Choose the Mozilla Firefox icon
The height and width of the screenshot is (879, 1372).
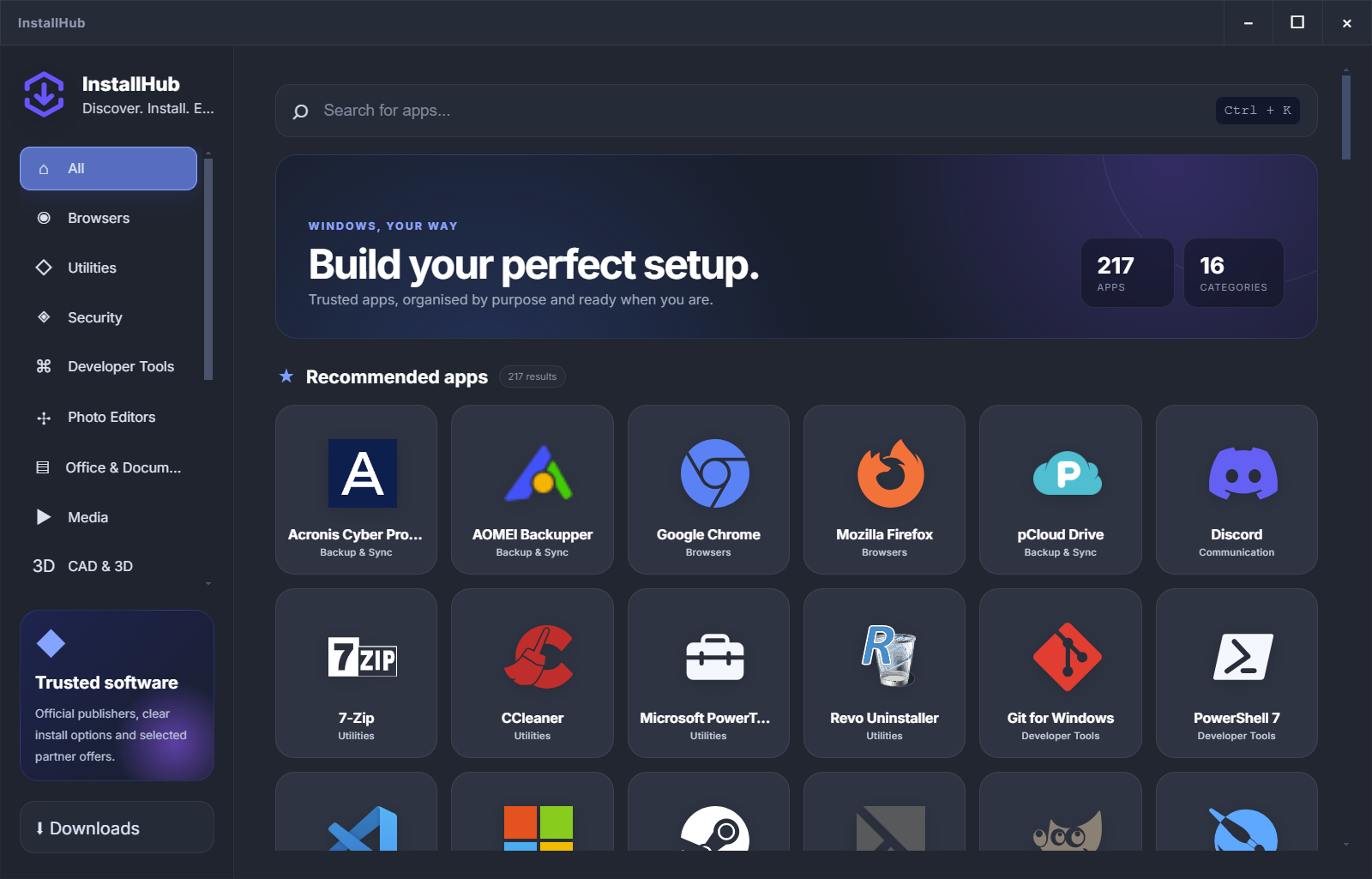[890, 473]
